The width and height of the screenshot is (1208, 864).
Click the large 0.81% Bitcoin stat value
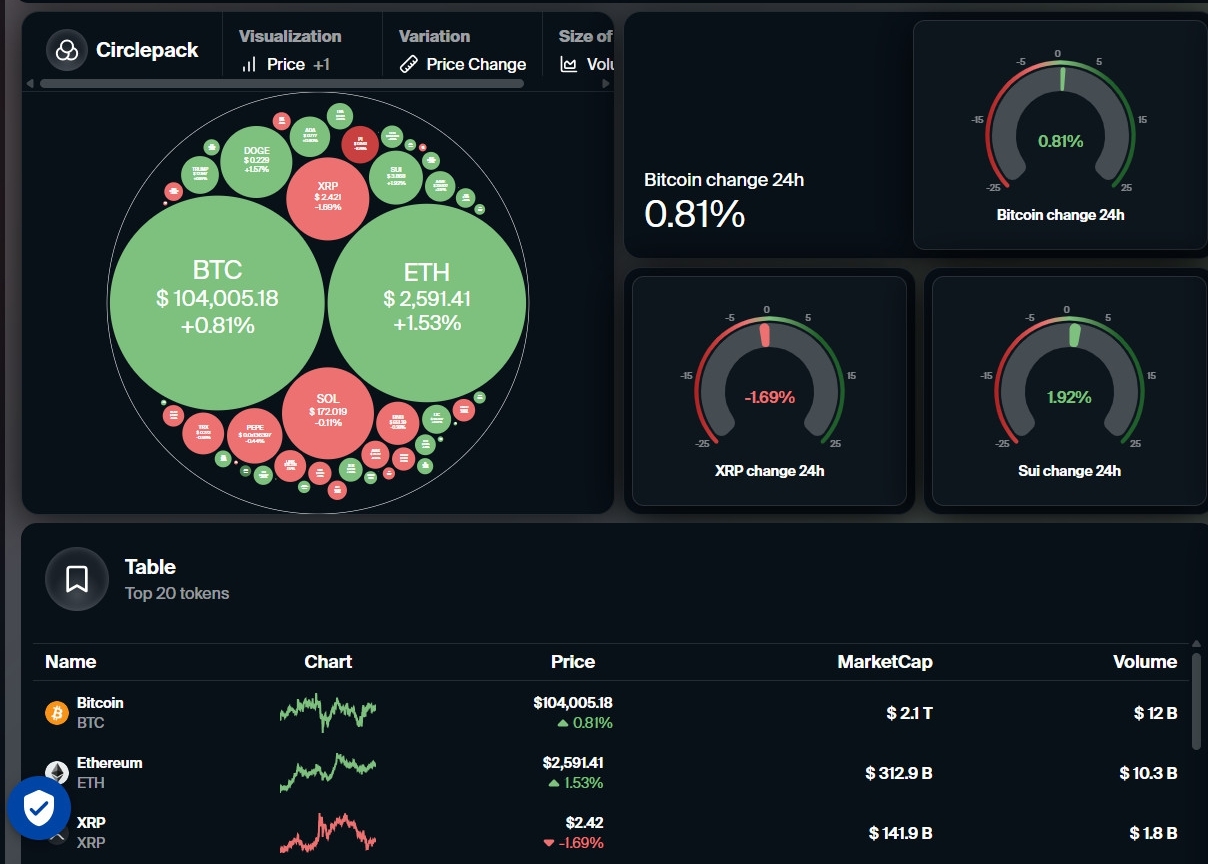[x=694, y=214]
